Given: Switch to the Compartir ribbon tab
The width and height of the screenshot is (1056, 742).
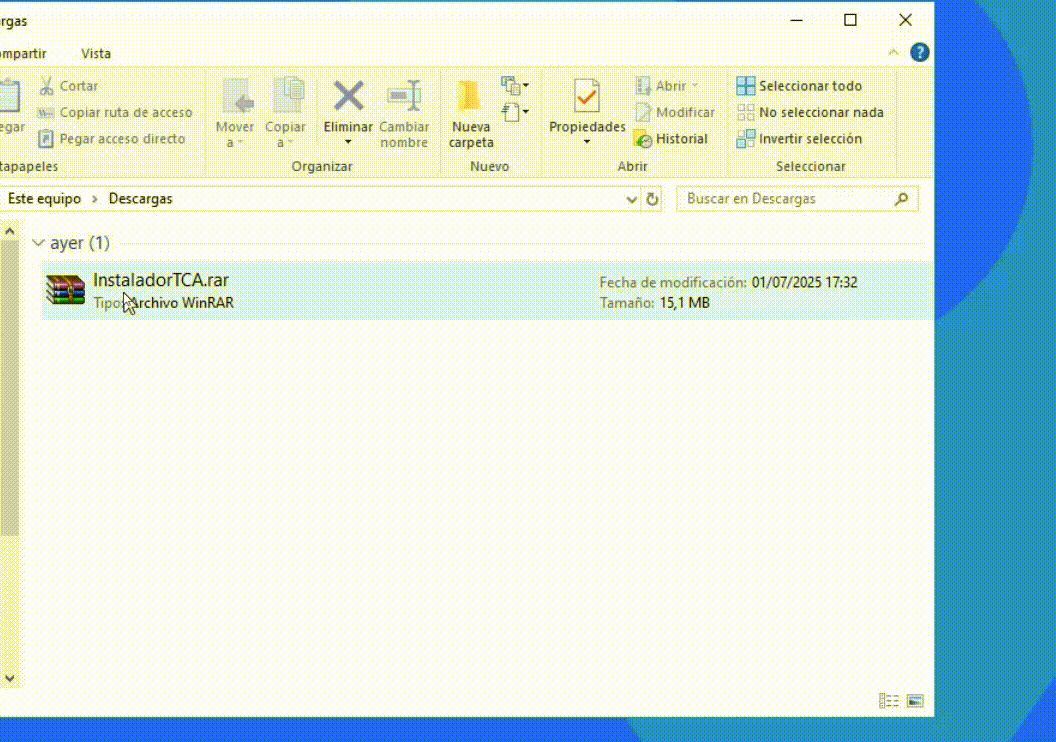Looking at the screenshot, I should 23,53.
